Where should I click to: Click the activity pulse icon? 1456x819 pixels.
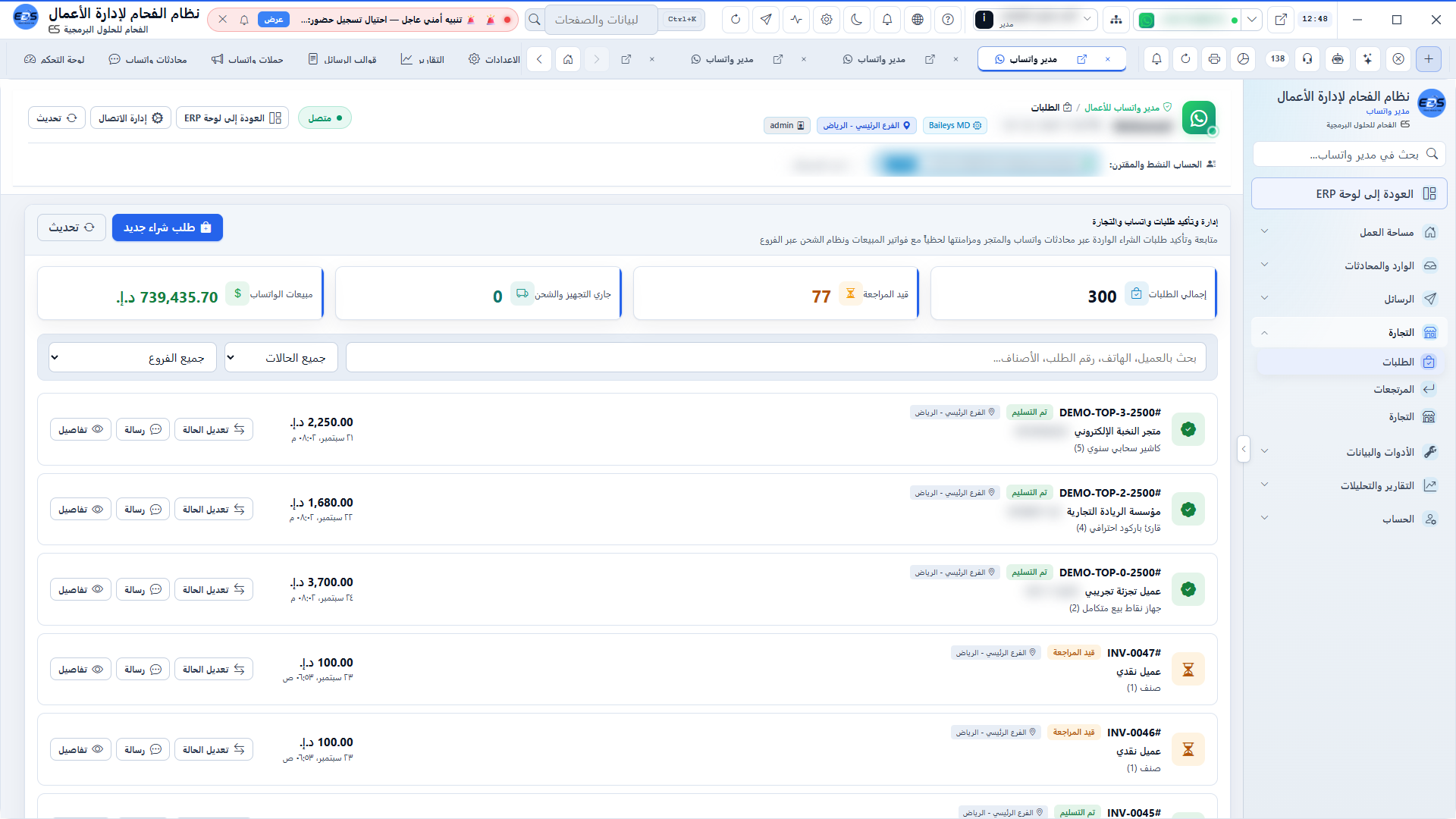coord(796,20)
